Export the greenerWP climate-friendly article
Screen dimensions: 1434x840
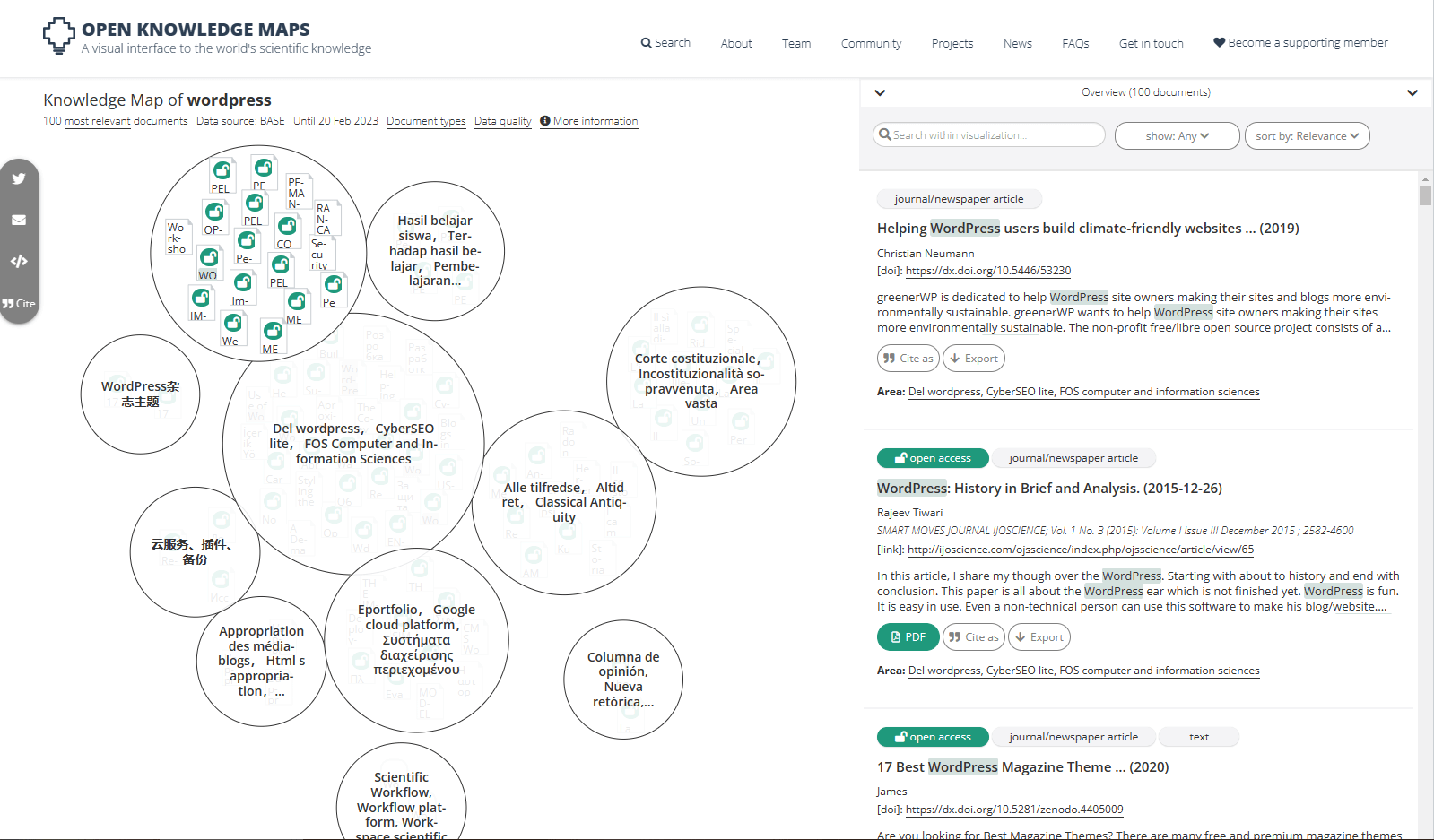pyautogui.click(x=973, y=359)
